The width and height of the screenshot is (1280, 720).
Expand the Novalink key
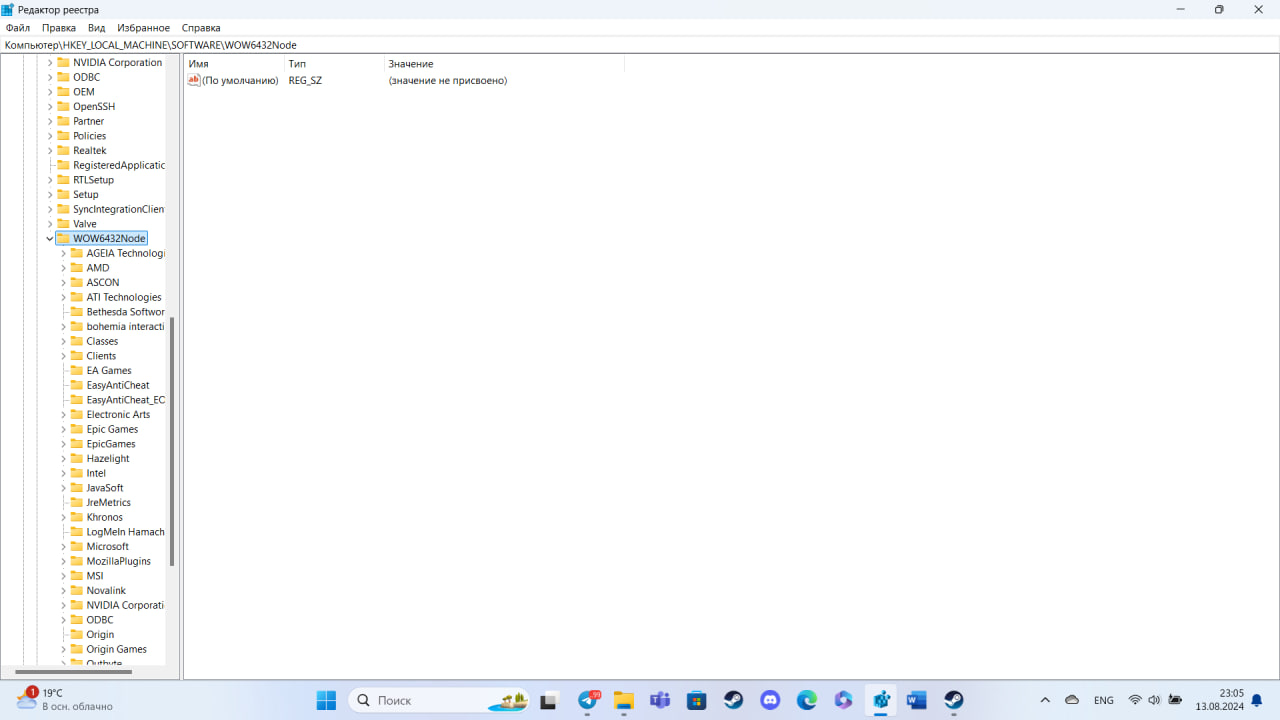coord(64,591)
